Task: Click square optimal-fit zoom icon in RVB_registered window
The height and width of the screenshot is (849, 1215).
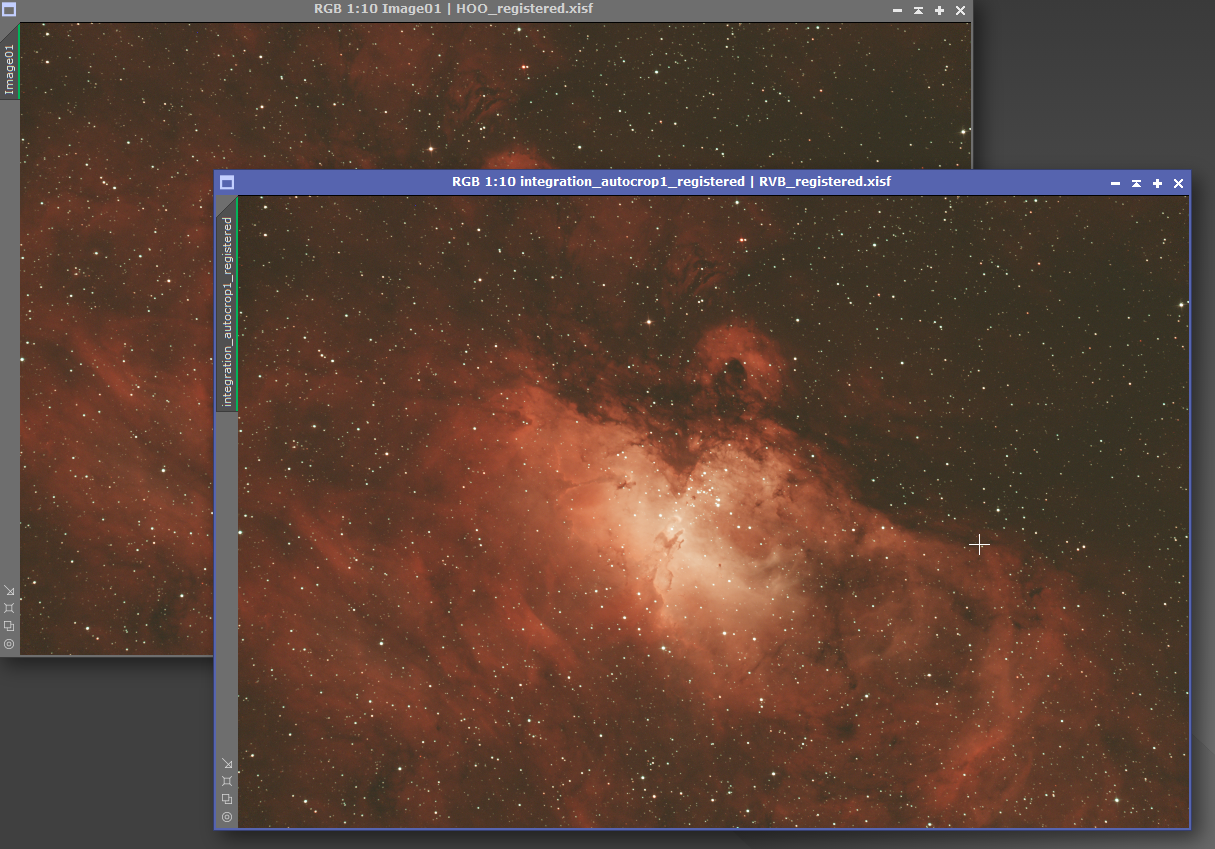Action: pos(227,781)
